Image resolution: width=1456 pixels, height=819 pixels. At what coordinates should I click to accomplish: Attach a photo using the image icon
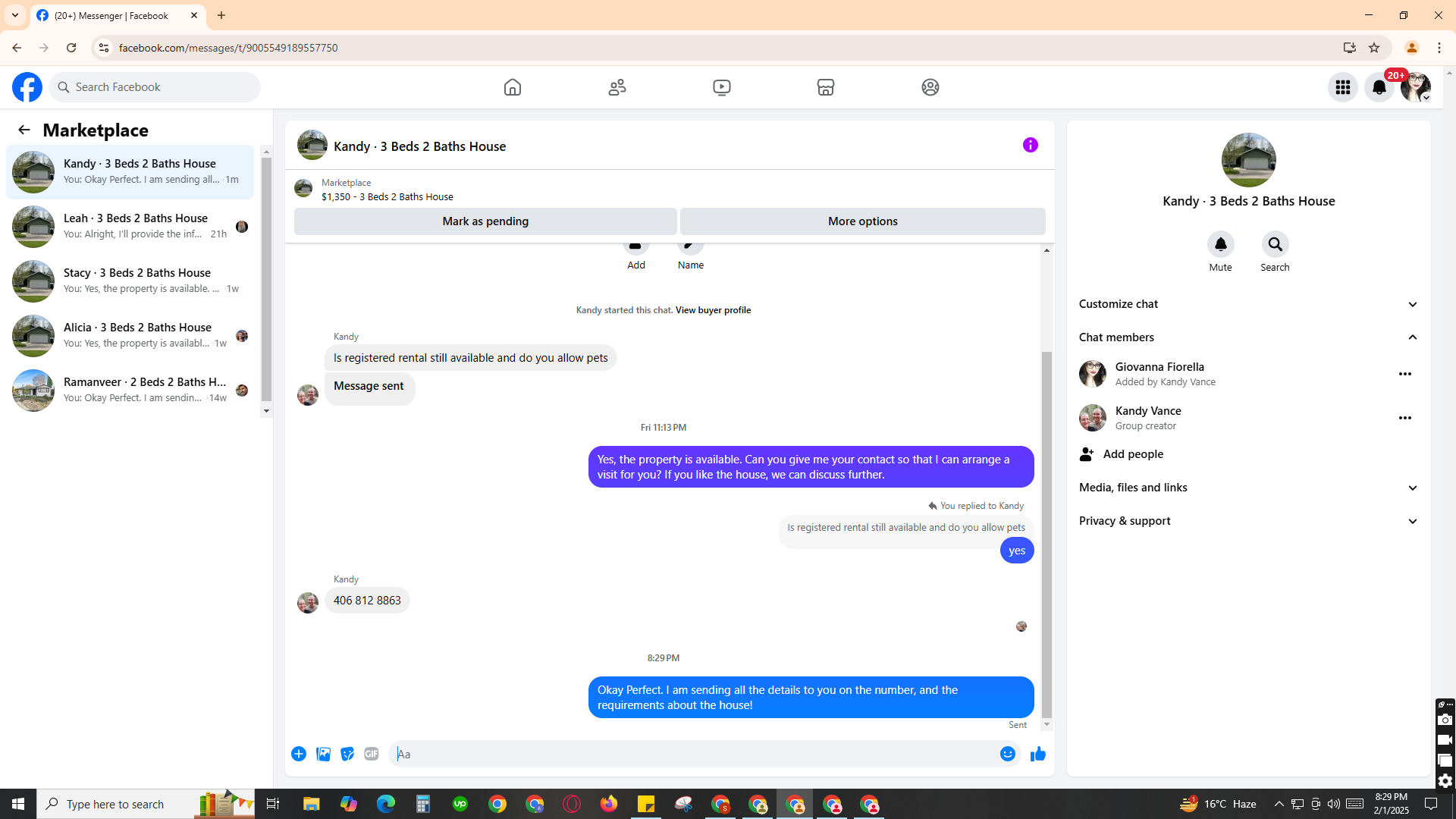coord(323,754)
